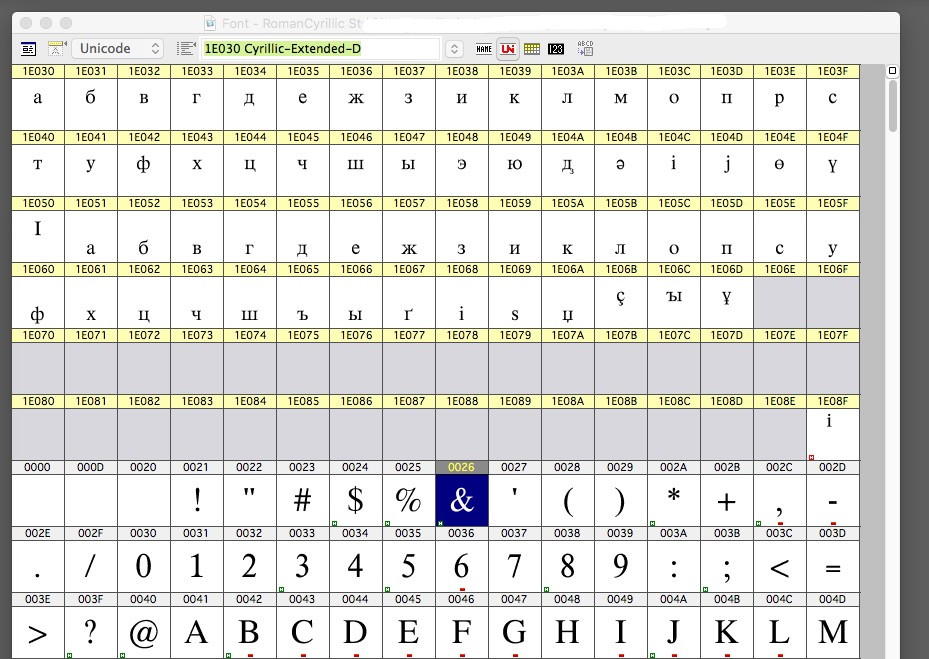Click the 1E030 Cyrillic-Extended-D range field

tap(320, 48)
